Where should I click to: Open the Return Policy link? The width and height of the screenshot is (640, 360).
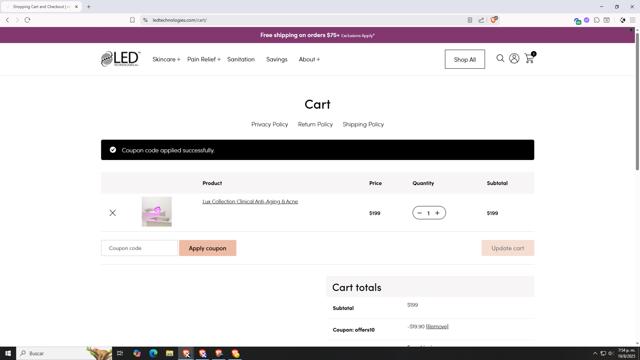coord(315,124)
